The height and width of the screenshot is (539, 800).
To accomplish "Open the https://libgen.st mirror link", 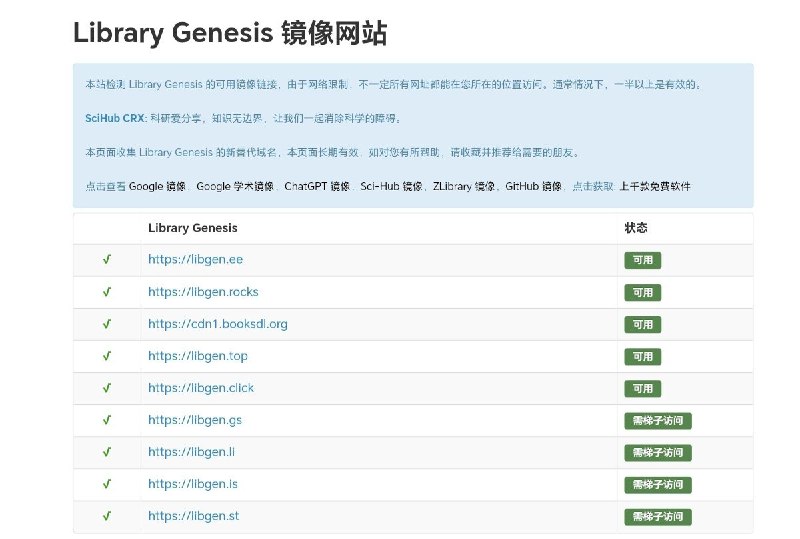I will click(193, 516).
